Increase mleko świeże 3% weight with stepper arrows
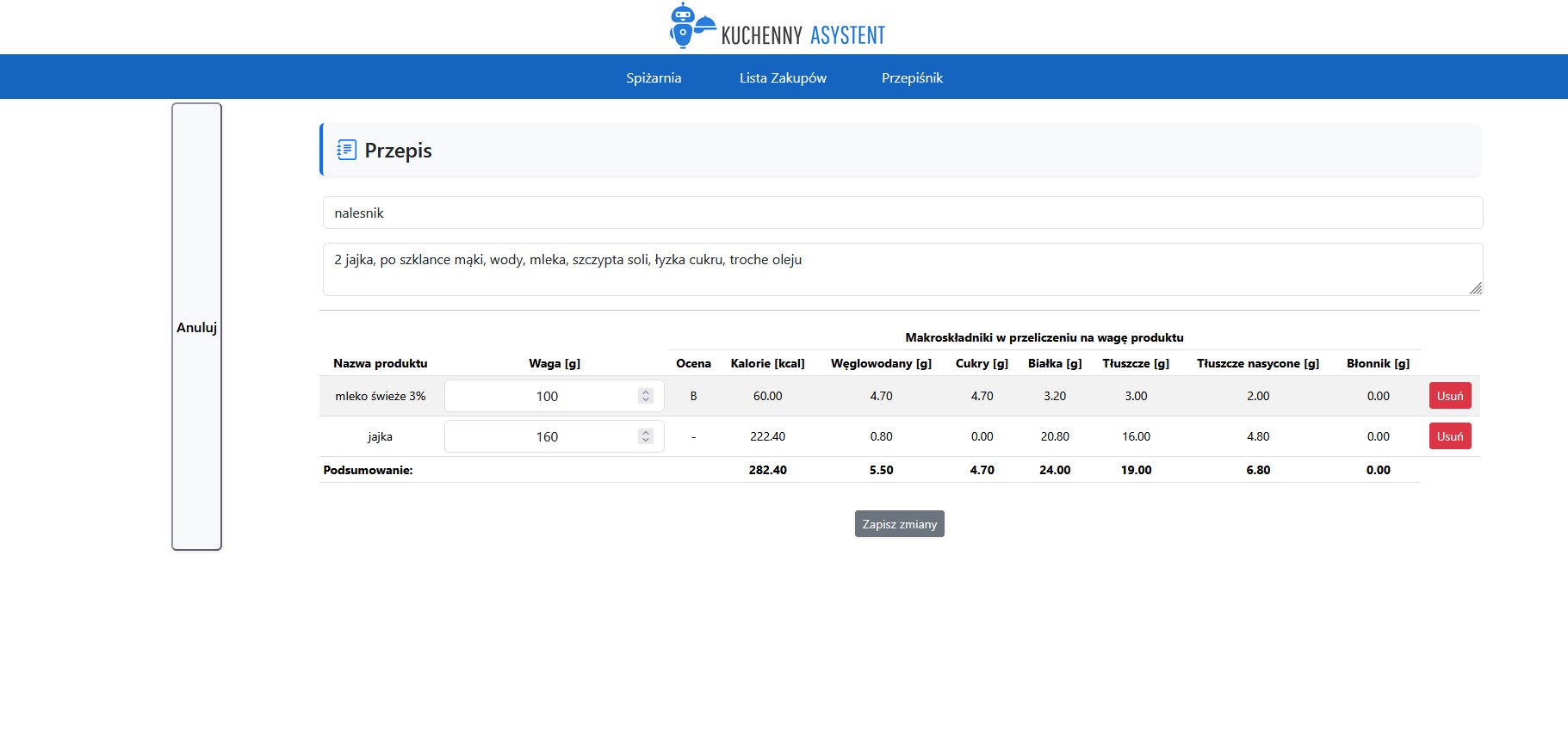The image size is (1568, 747). tap(646, 392)
